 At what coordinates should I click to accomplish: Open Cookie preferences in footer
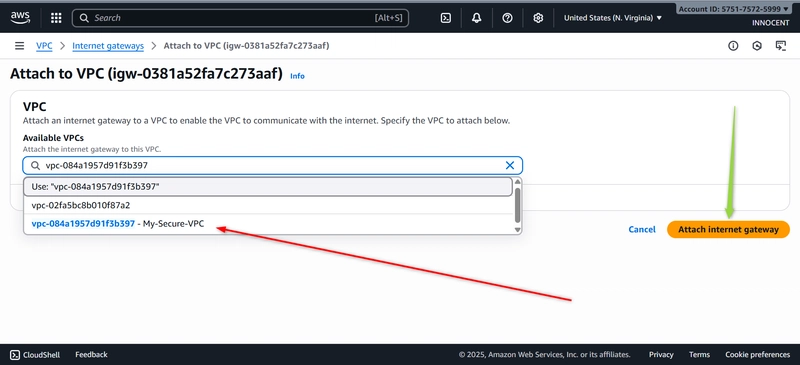(x=757, y=354)
